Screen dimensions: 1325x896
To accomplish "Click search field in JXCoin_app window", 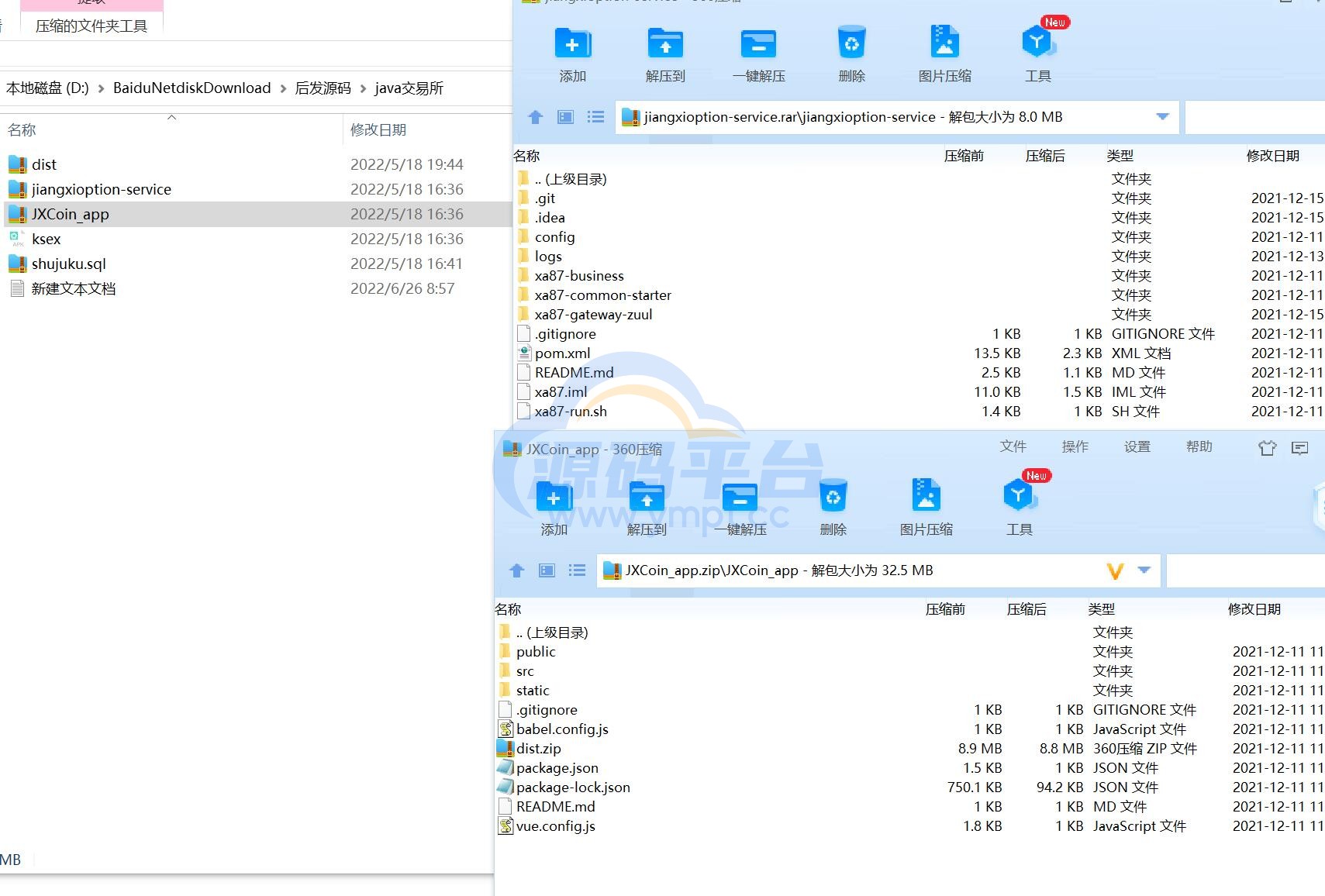I will (x=1245, y=570).
